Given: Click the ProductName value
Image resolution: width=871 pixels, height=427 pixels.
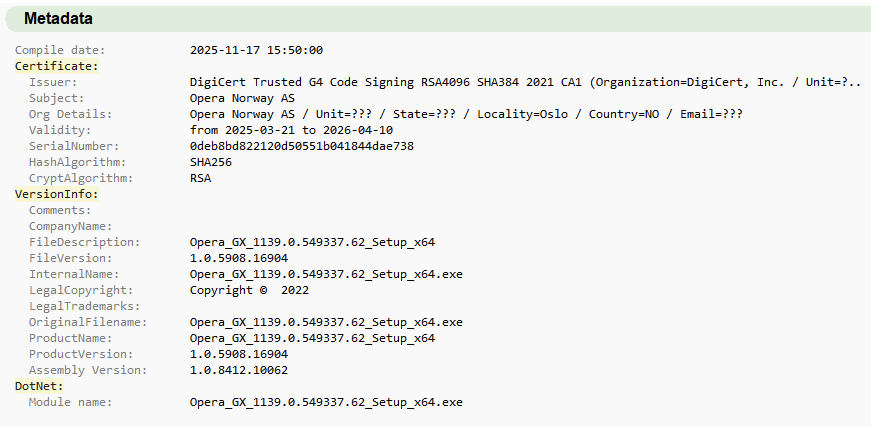Looking at the screenshot, I should coord(312,338).
